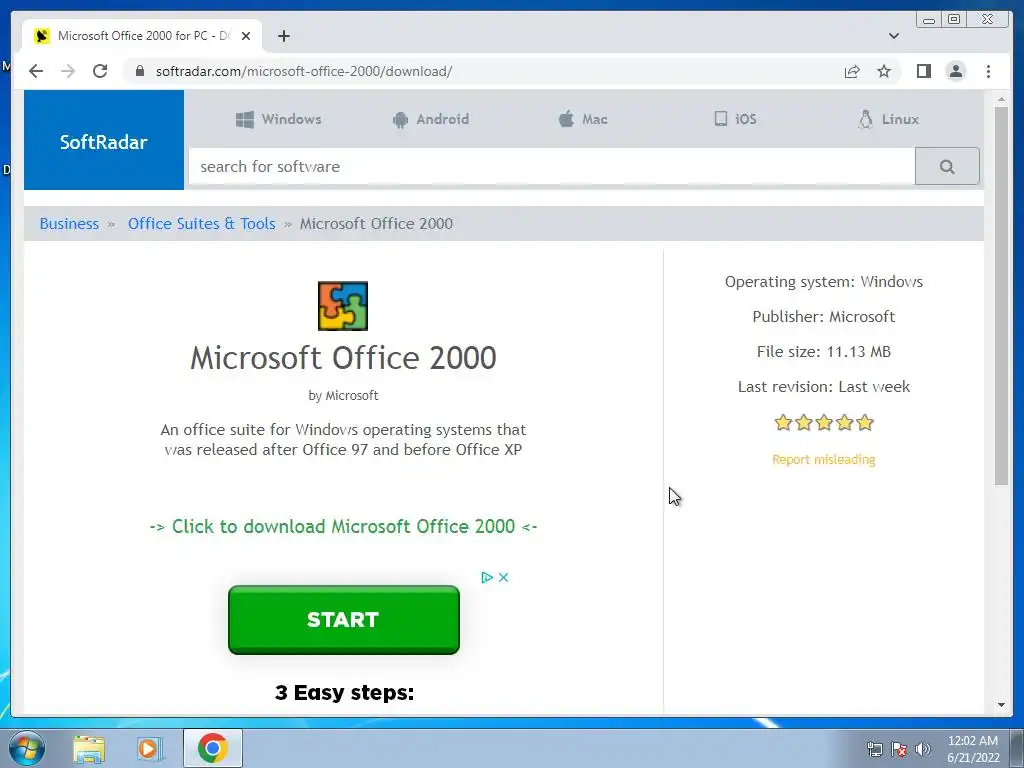This screenshot has width=1024, height=768.
Task: Click the '3 Easy steps:' text
Action: tap(344, 692)
